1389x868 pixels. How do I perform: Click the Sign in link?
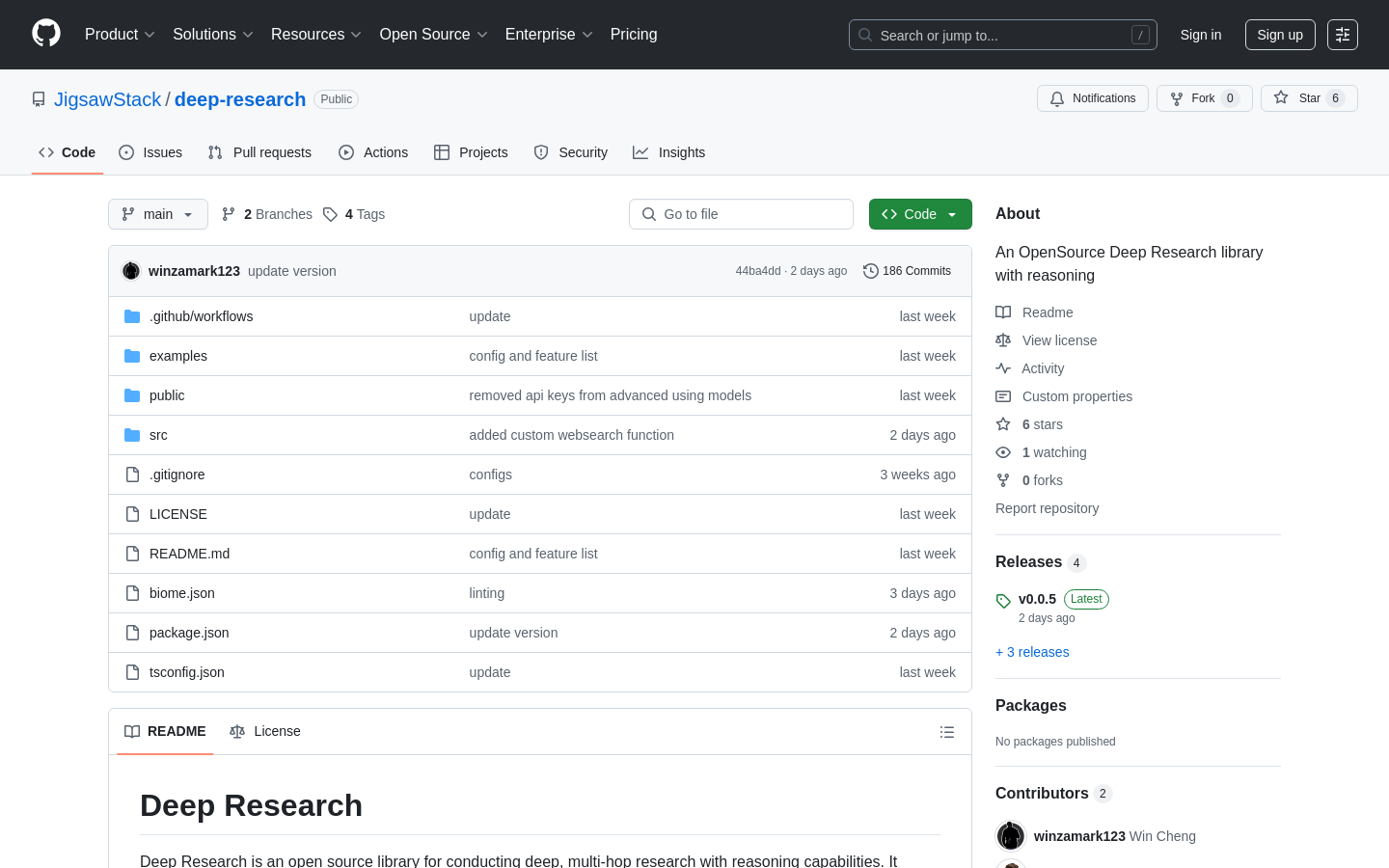[1201, 35]
